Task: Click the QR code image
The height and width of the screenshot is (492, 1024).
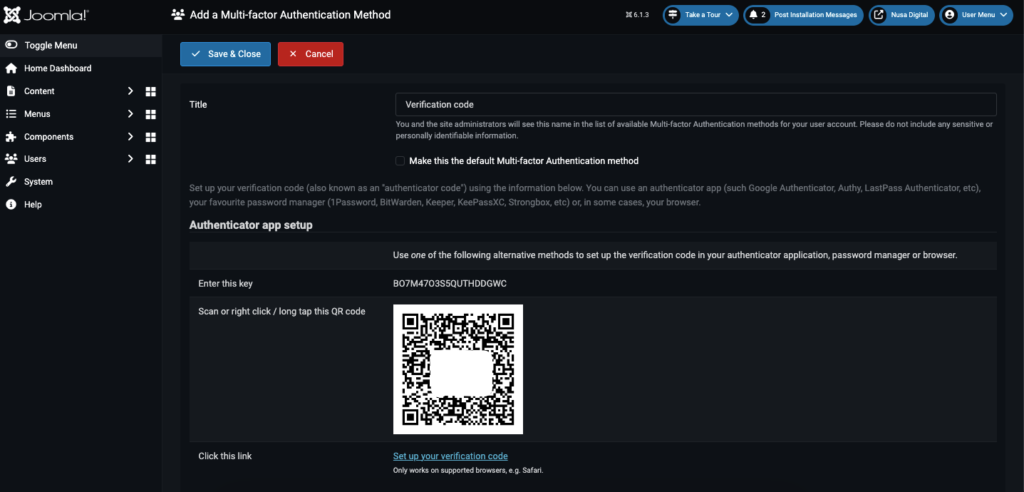Action: tap(458, 369)
